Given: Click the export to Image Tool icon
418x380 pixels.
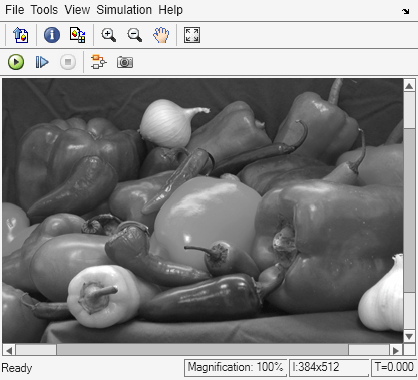Looking at the screenshot, I should [21, 35].
